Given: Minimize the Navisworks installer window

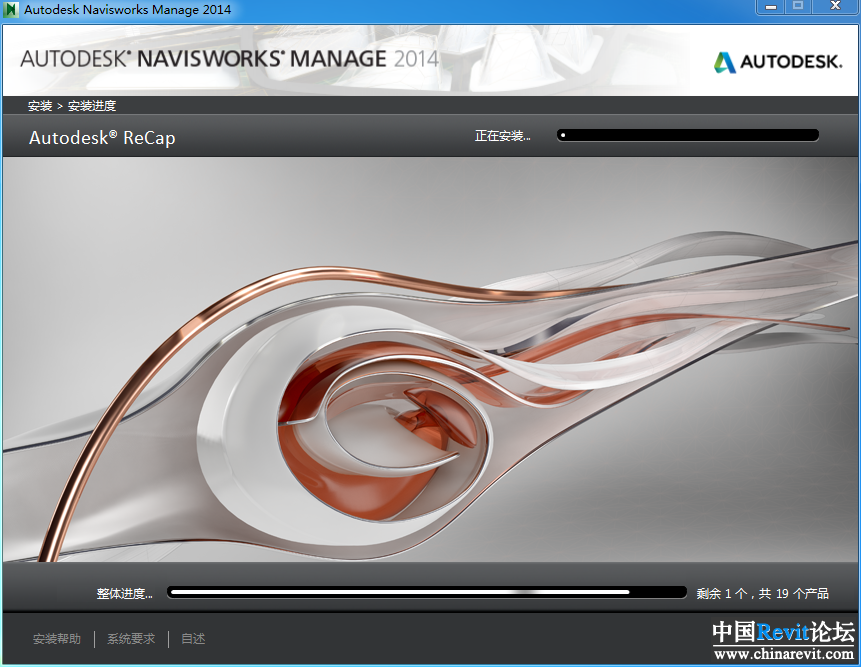Looking at the screenshot, I should tap(769, 7).
